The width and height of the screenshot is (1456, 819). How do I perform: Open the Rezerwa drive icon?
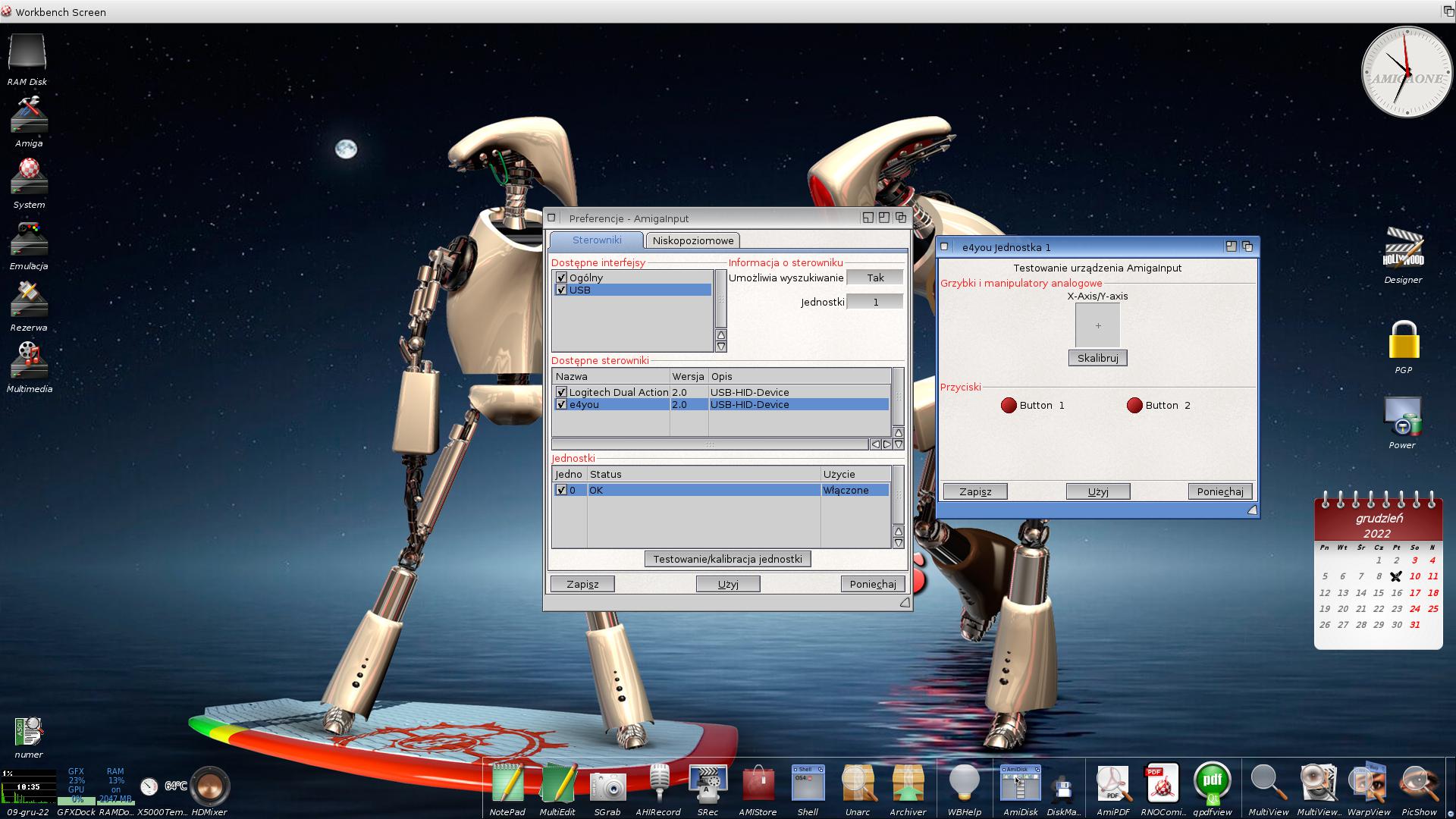pyautogui.click(x=29, y=300)
